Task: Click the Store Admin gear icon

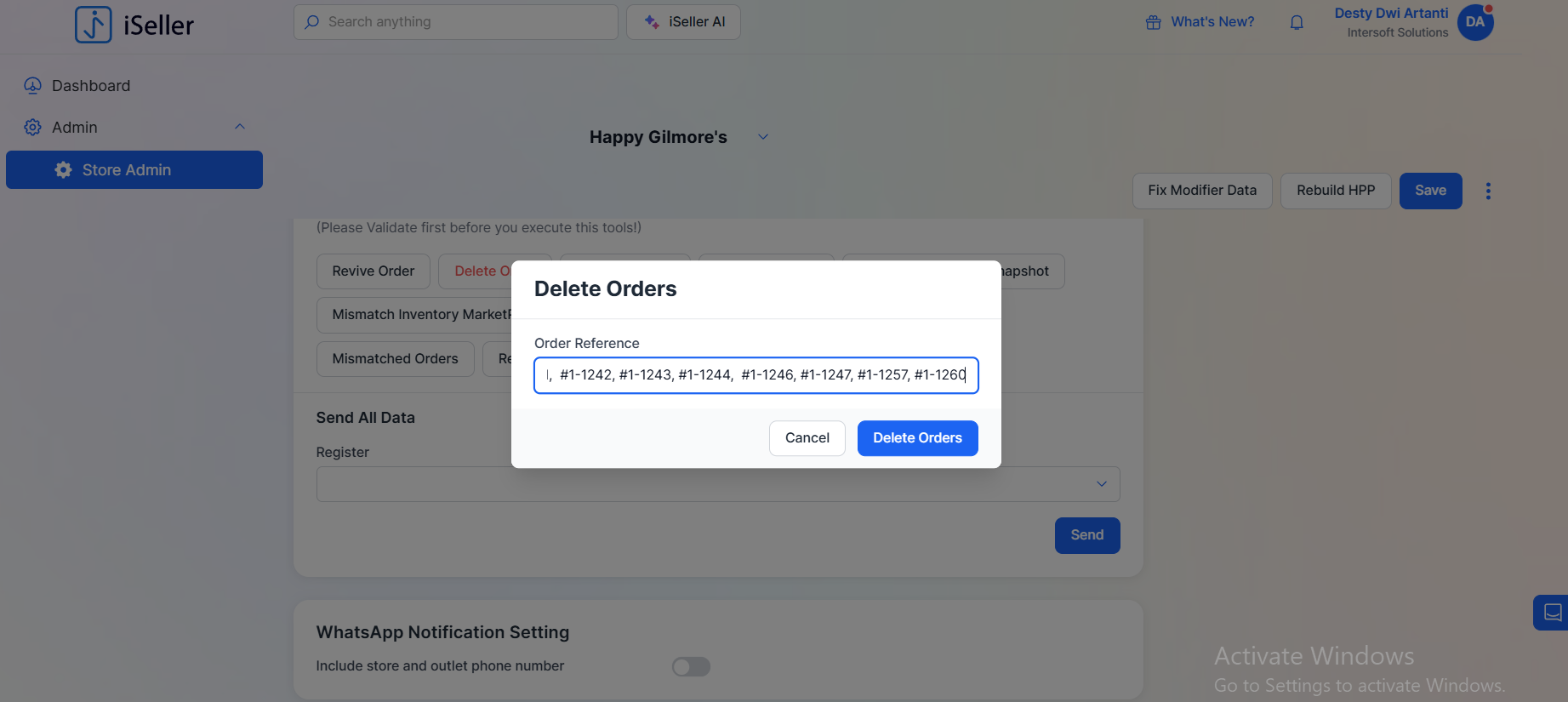Action: (x=63, y=170)
